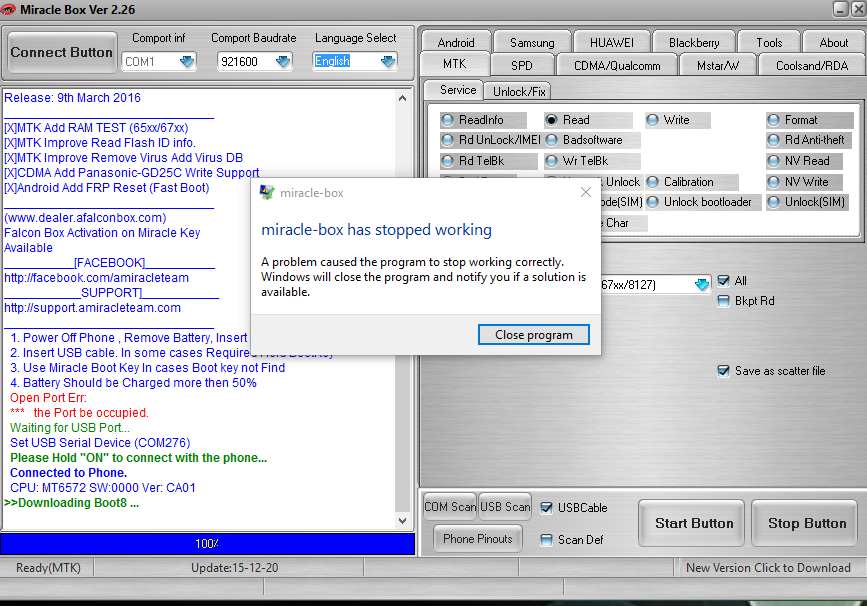Toggle the Save as scatter file checkbox
Viewport: 867px width, 606px height.
[723, 370]
